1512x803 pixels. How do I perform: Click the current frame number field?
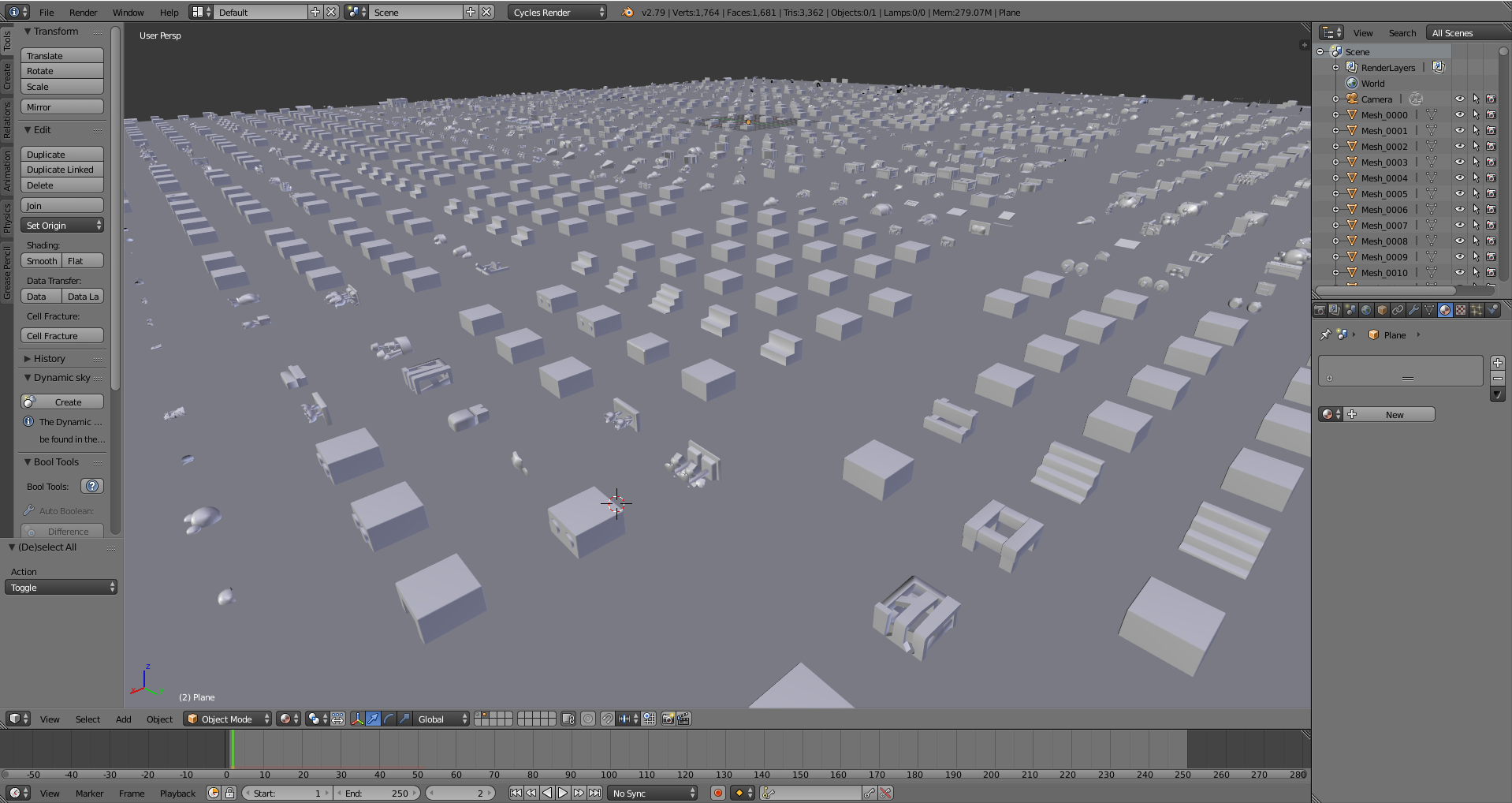460,793
